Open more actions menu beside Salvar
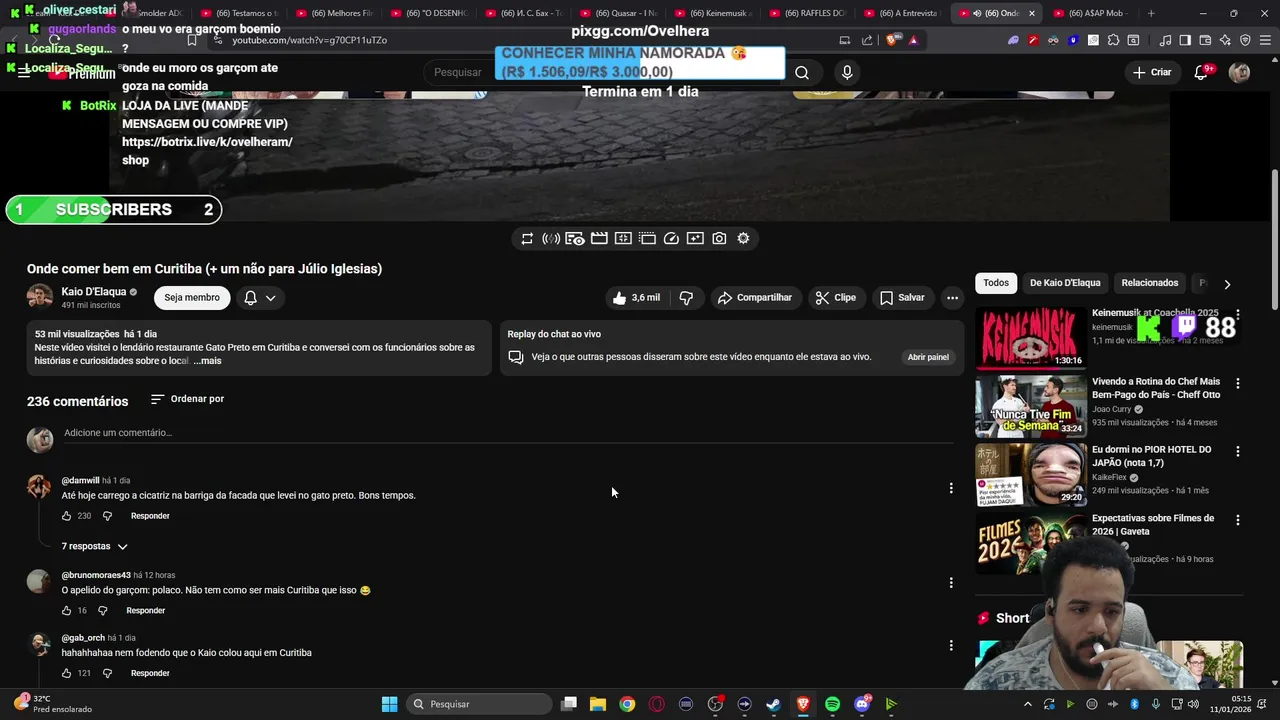The image size is (1280, 720). pyautogui.click(x=952, y=298)
